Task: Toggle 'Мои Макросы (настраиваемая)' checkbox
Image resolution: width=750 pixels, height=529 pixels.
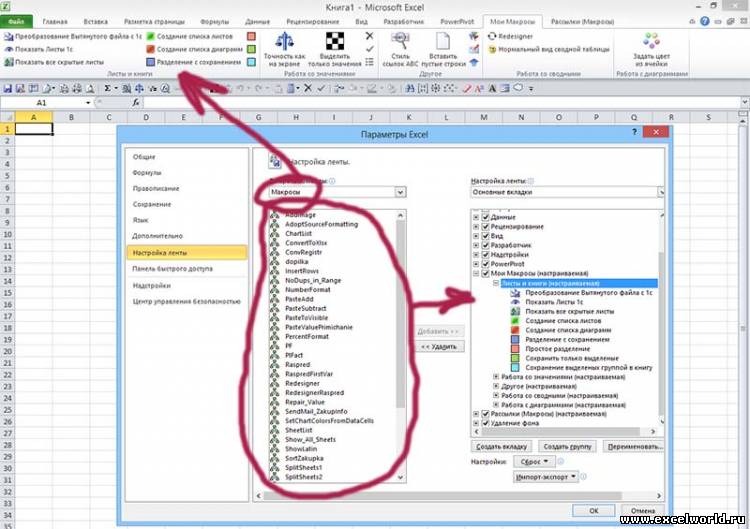Action: pos(485,274)
